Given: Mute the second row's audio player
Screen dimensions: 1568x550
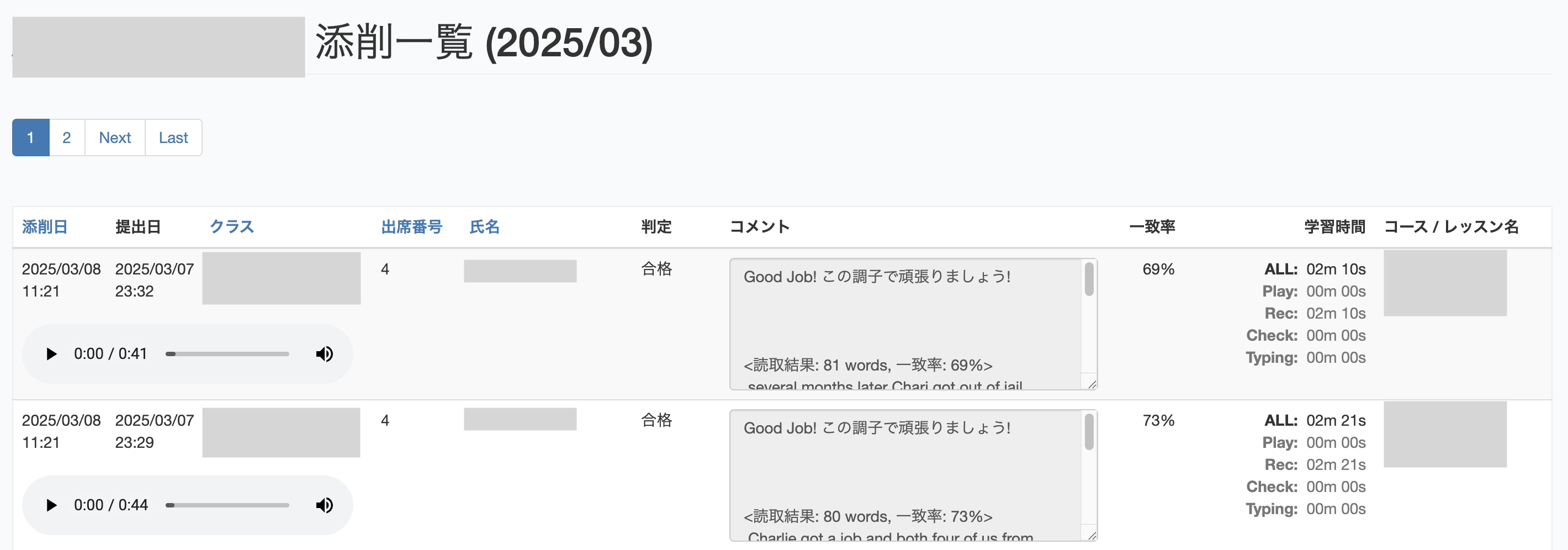Looking at the screenshot, I should pyautogui.click(x=325, y=505).
